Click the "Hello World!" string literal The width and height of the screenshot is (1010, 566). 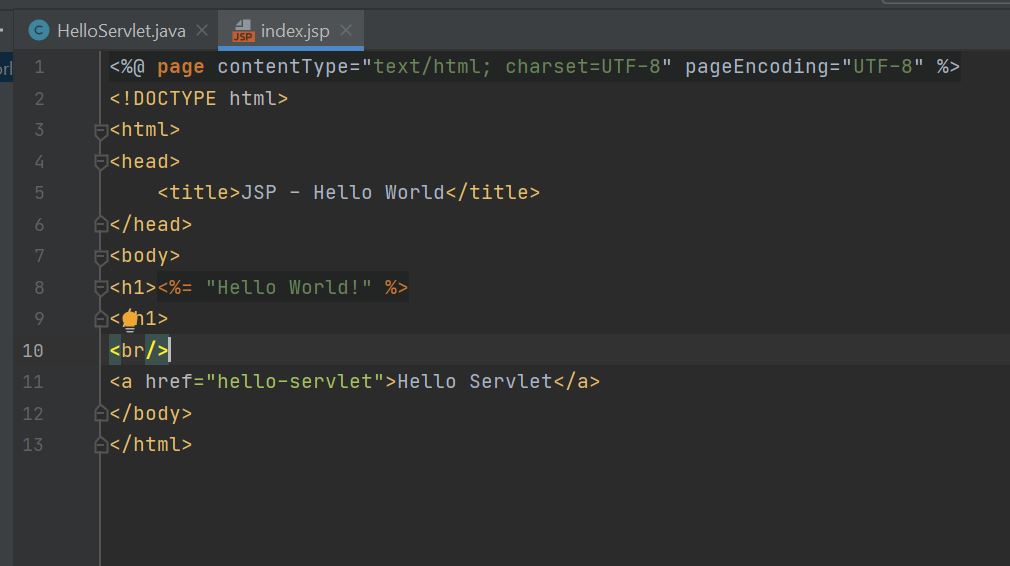point(289,288)
